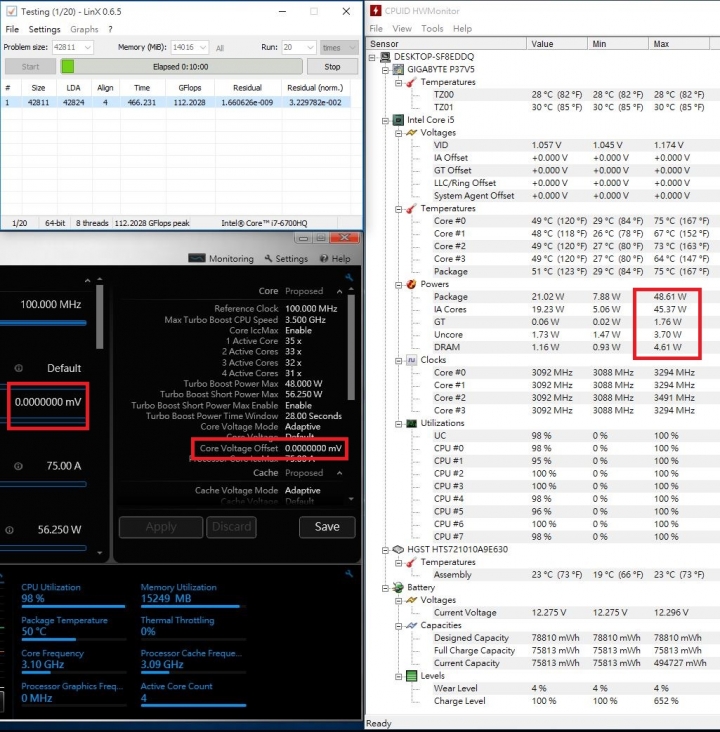
Task: Open the Run count dropdown
Action: (x=310, y=47)
